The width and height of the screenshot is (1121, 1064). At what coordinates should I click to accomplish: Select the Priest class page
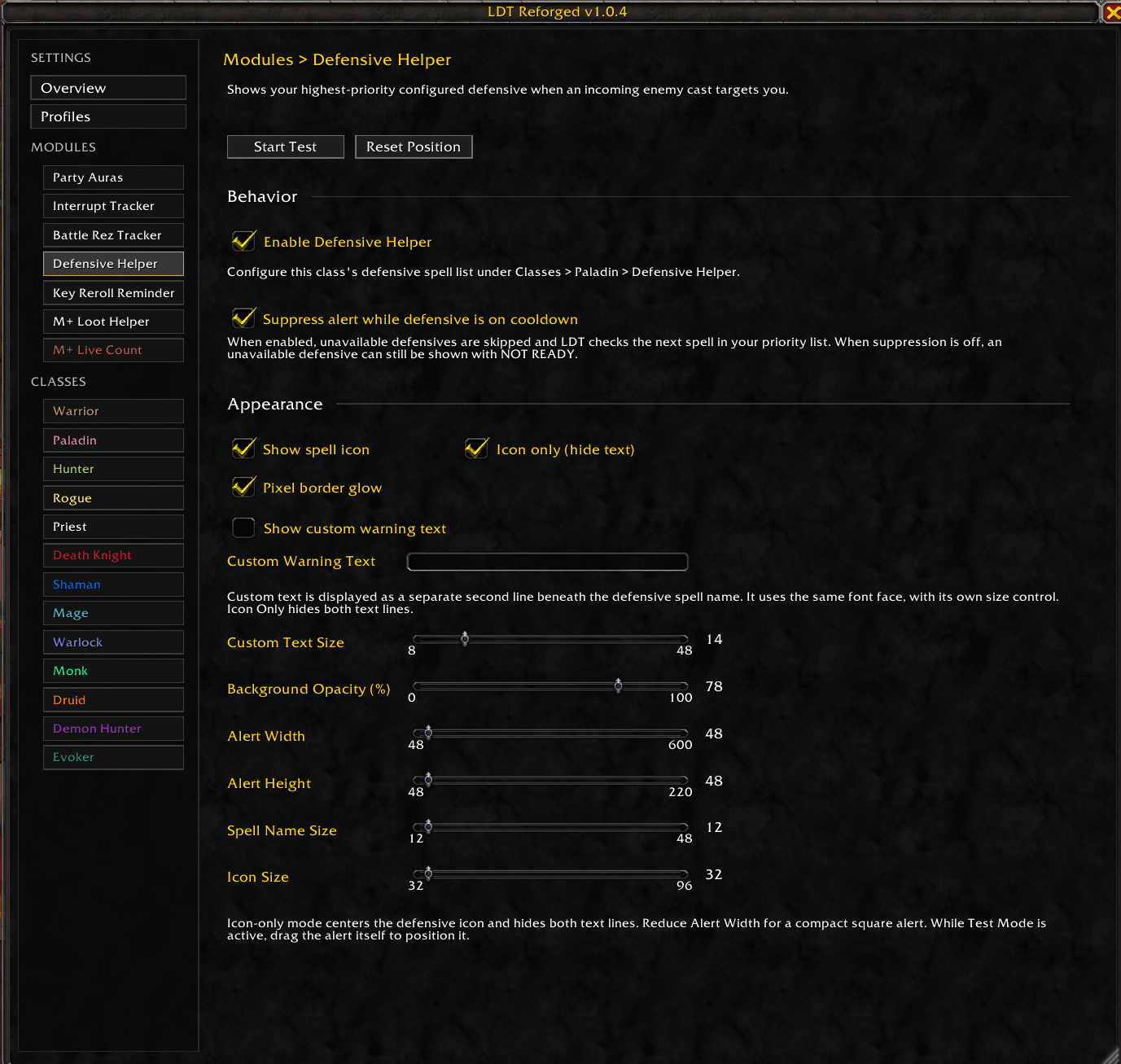coord(113,527)
